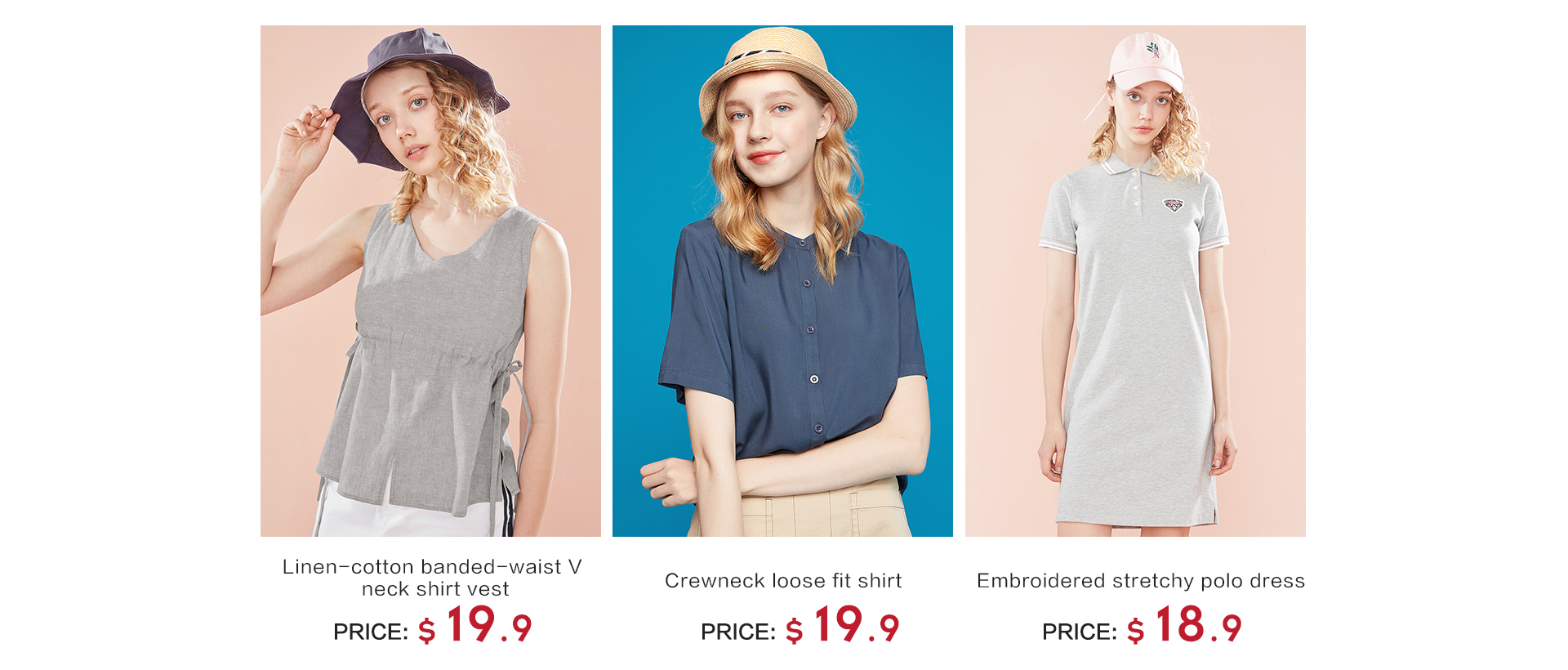The image size is (1568, 670).
Task: Select the $19.9 price under crewneck shirt
Action: pos(843,625)
